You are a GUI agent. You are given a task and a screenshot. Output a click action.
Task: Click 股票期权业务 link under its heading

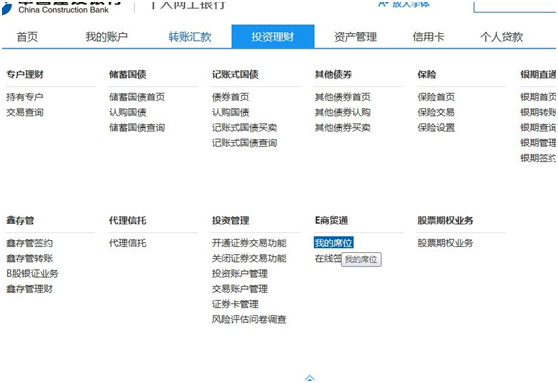[x=445, y=243]
